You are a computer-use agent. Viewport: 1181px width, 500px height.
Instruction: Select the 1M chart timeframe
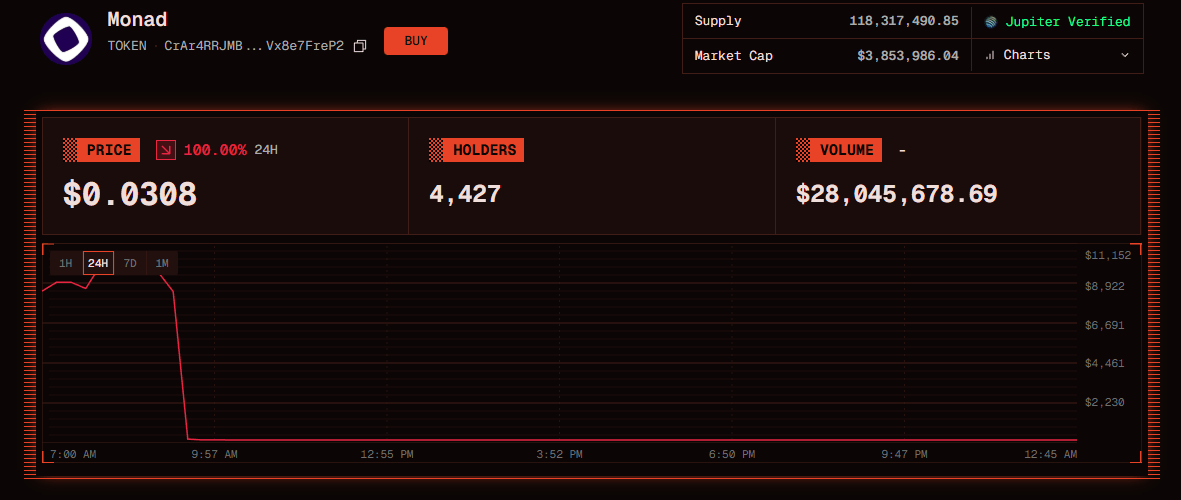(x=162, y=263)
